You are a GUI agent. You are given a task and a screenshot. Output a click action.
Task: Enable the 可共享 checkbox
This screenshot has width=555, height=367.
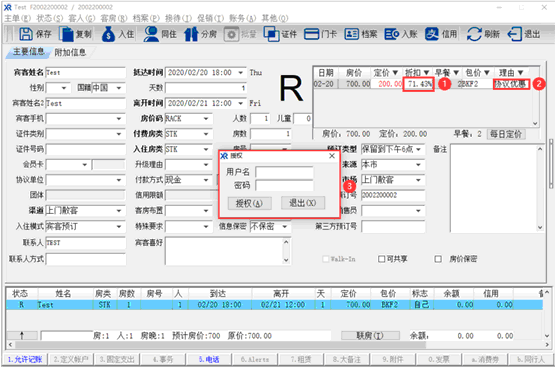point(381,259)
